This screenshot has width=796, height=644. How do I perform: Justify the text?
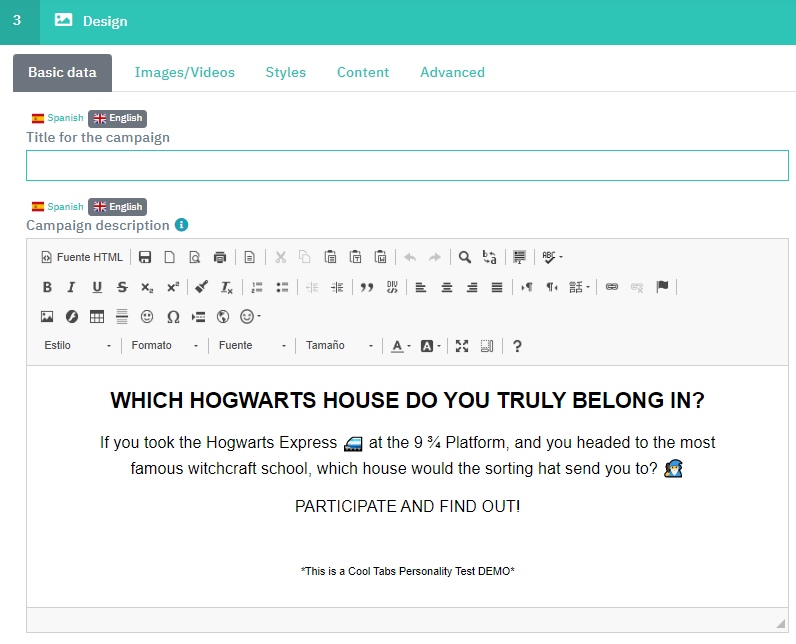tap(496, 287)
